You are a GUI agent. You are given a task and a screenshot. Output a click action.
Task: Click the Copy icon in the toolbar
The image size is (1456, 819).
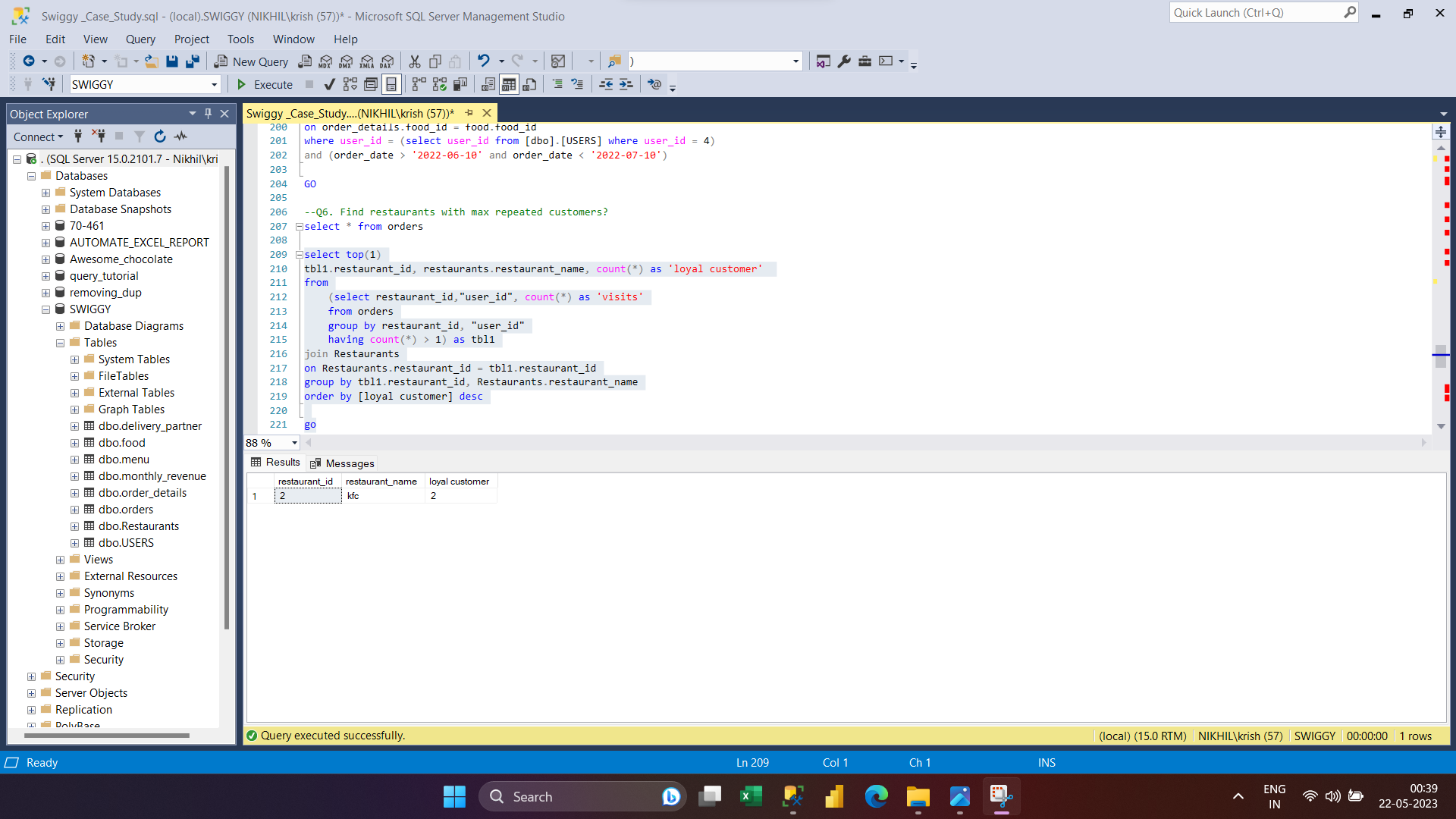tap(435, 61)
